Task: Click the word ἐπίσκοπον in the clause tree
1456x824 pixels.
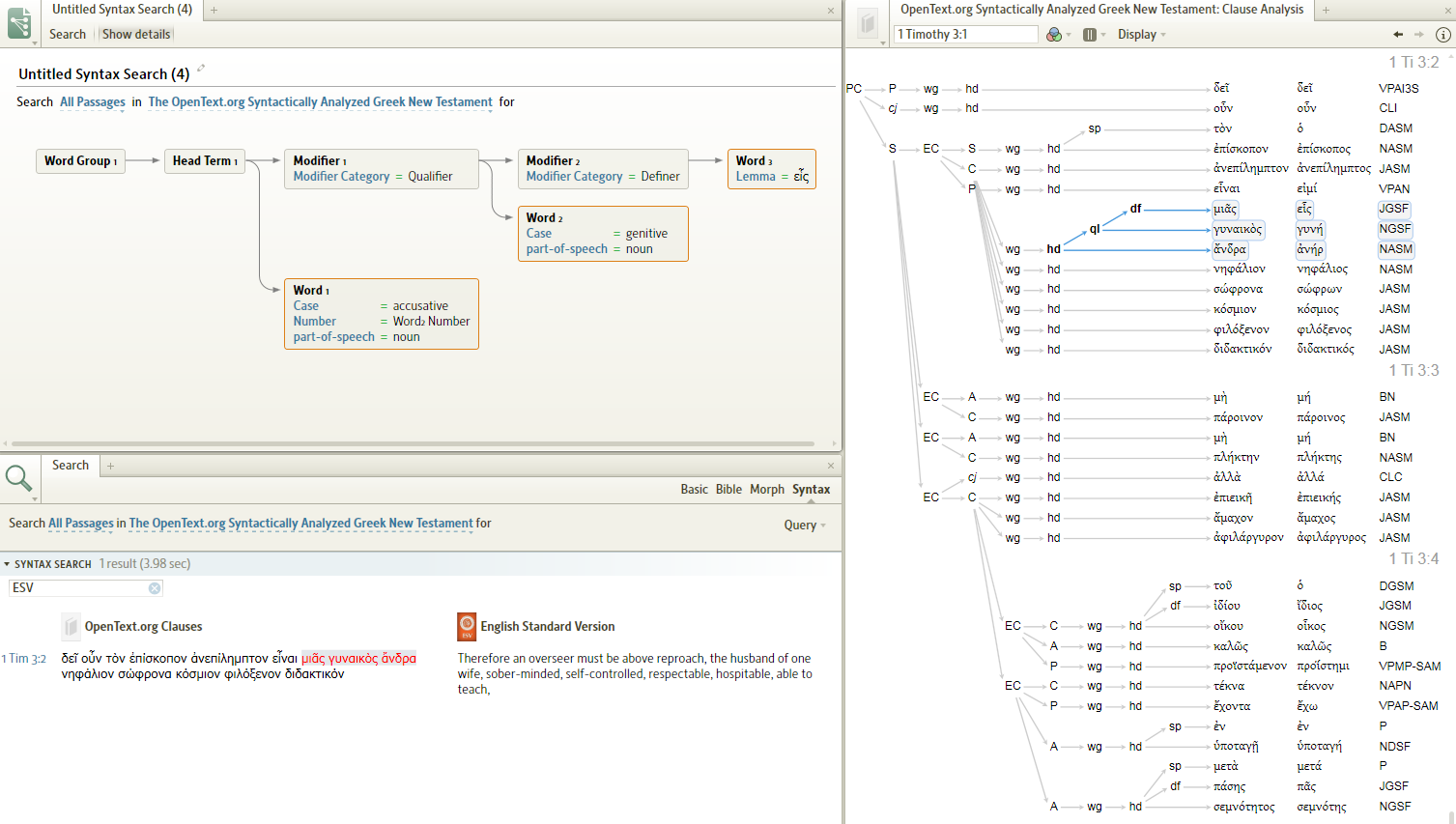Action: 1241,149
